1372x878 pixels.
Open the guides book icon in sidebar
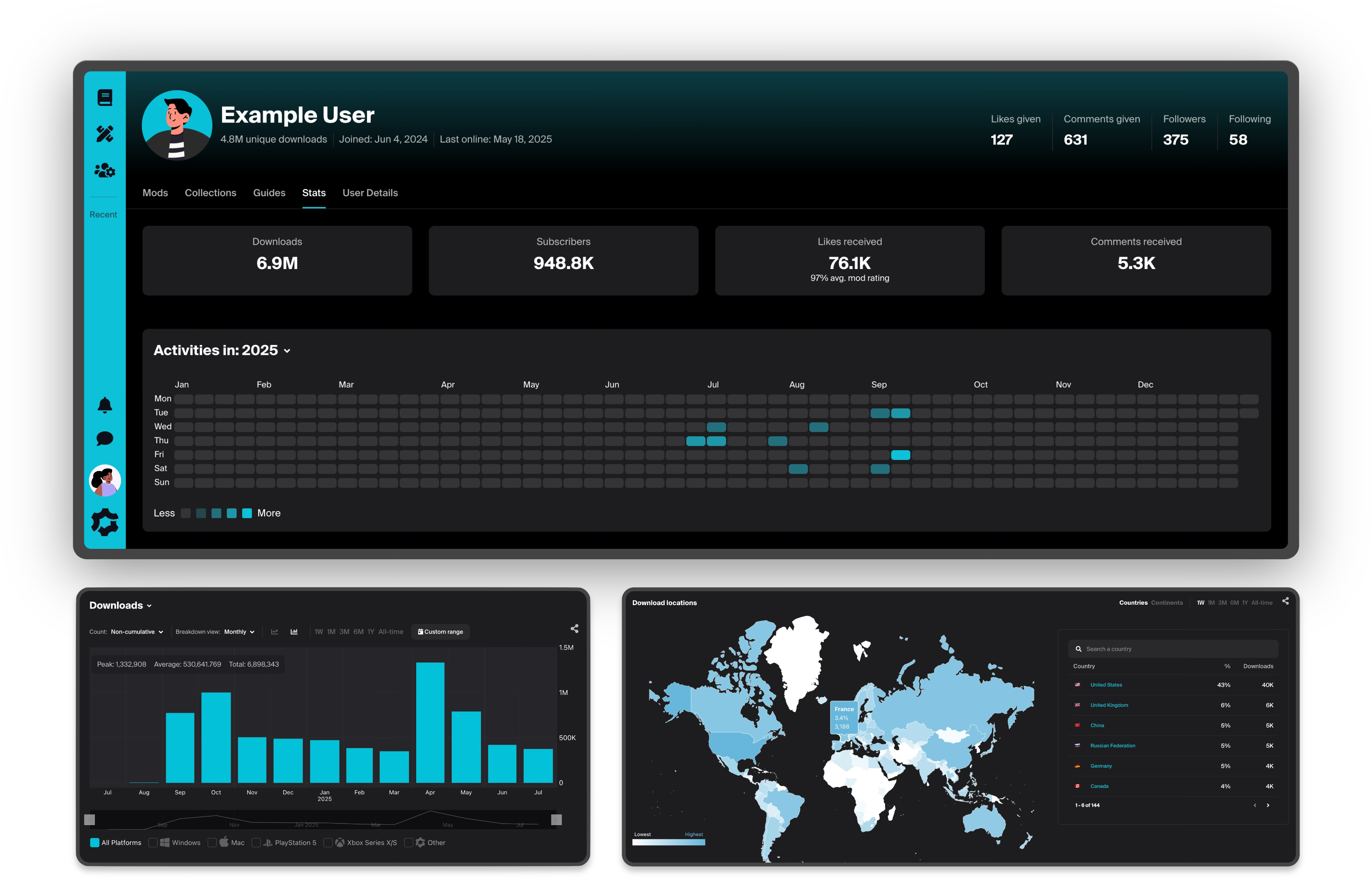(x=105, y=98)
